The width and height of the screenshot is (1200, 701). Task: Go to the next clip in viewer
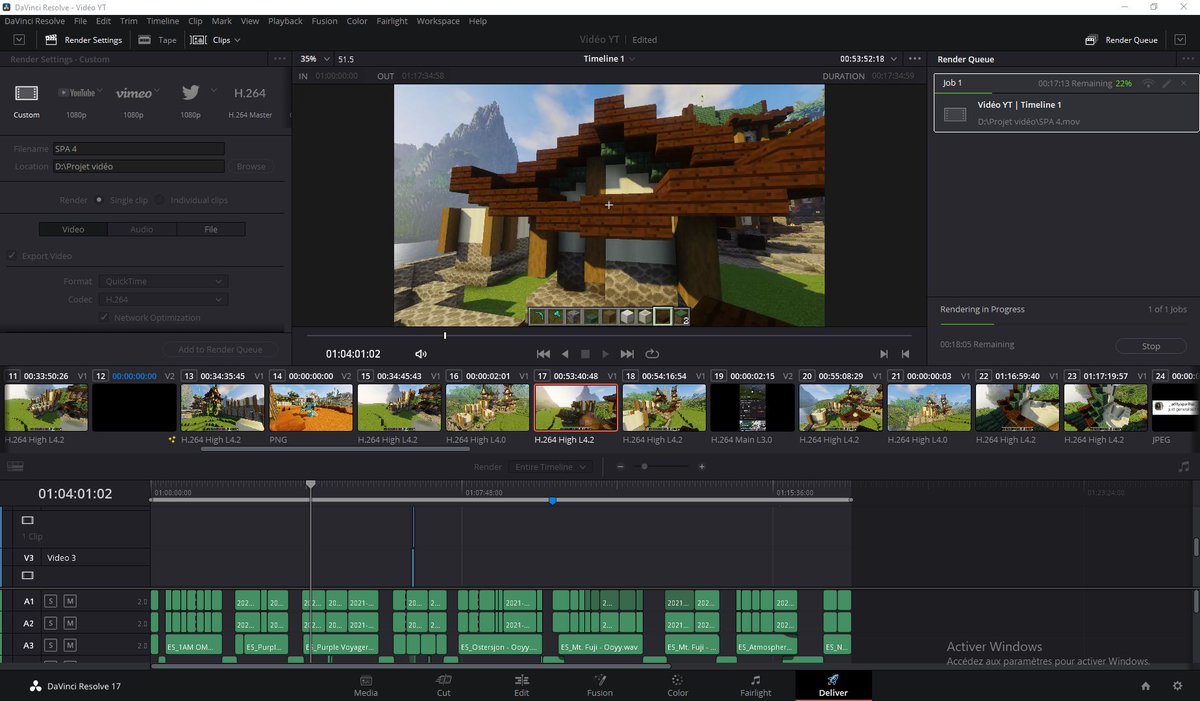(x=884, y=354)
